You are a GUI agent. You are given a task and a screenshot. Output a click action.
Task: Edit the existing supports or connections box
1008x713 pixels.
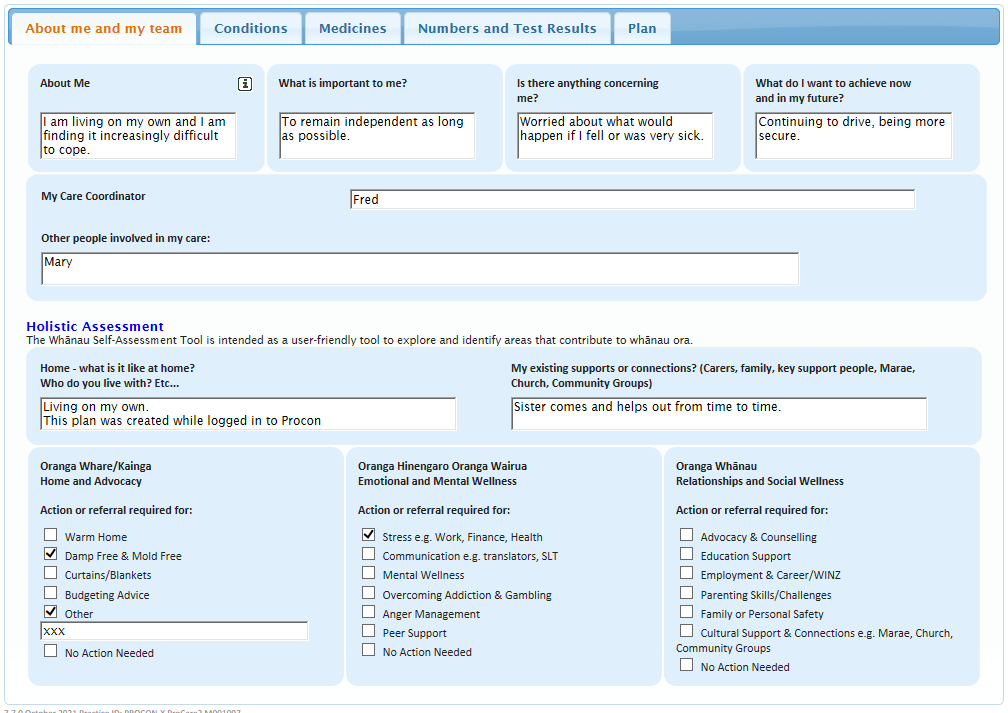click(x=718, y=414)
